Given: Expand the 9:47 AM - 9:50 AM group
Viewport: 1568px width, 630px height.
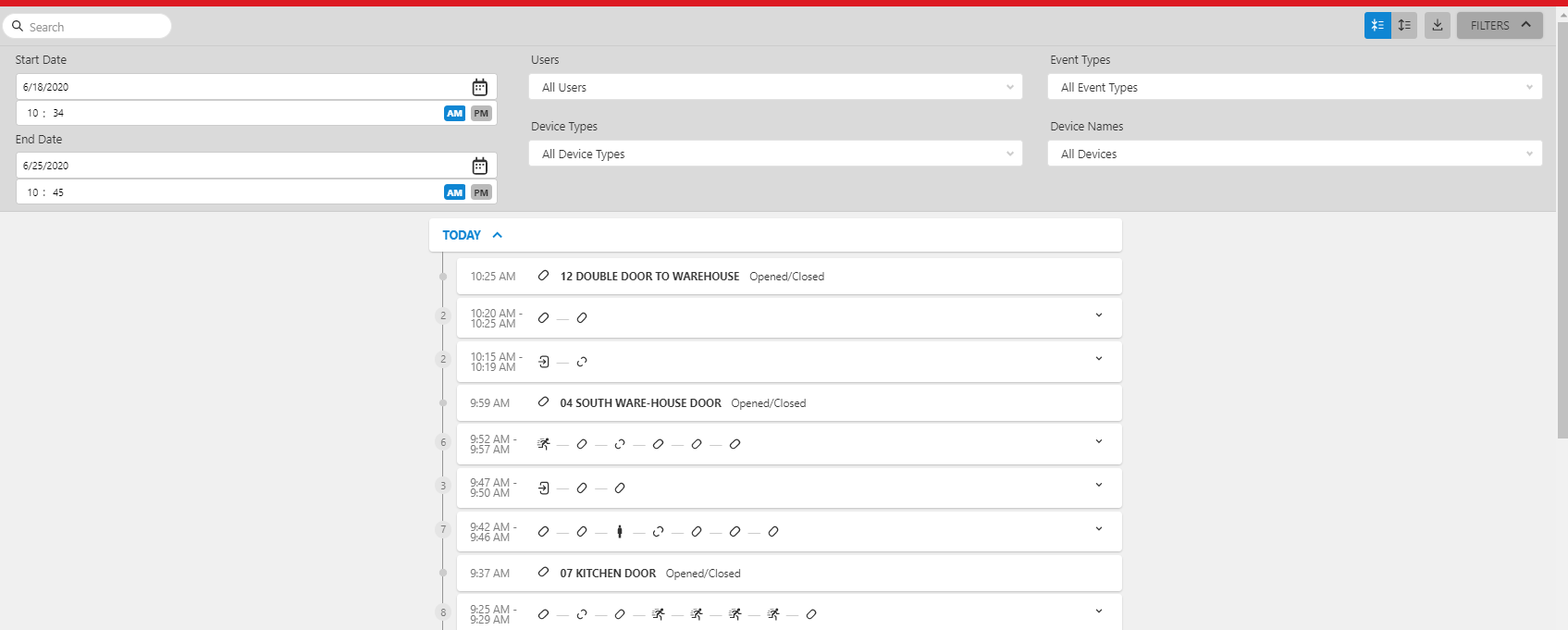Looking at the screenshot, I should (1099, 486).
